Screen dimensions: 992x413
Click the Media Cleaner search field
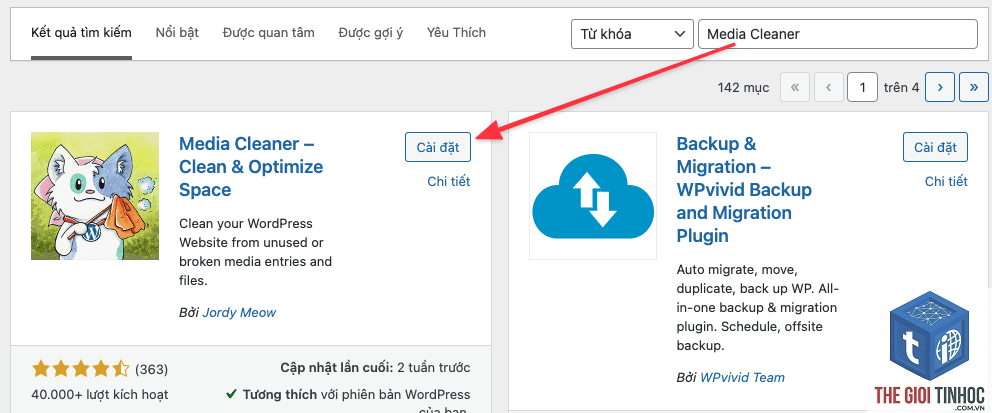coord(838,34)
